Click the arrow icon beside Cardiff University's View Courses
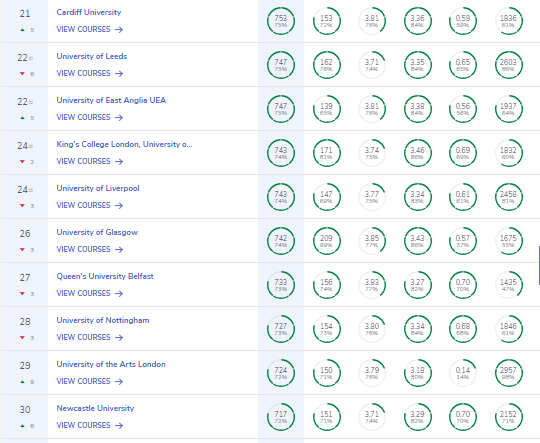 119,30
